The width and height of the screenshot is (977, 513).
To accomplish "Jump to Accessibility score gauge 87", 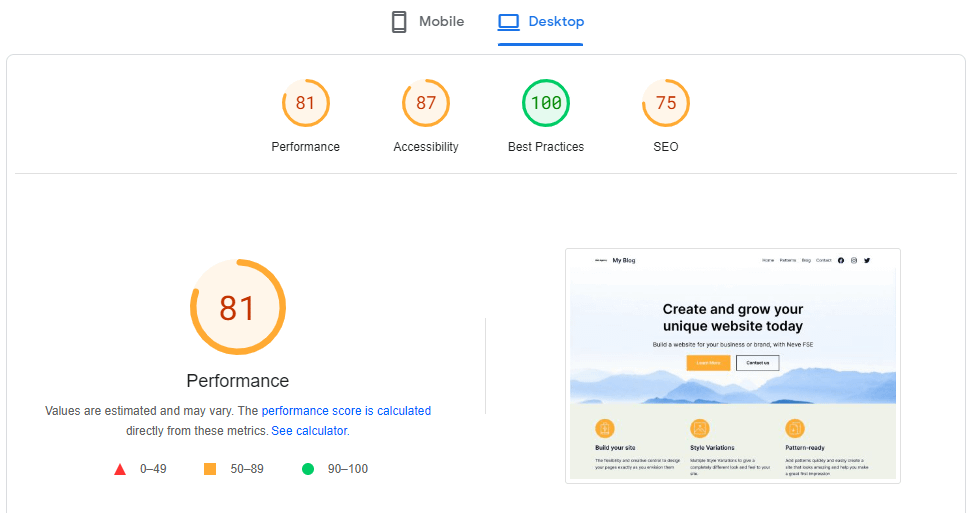I will [426, 103].
